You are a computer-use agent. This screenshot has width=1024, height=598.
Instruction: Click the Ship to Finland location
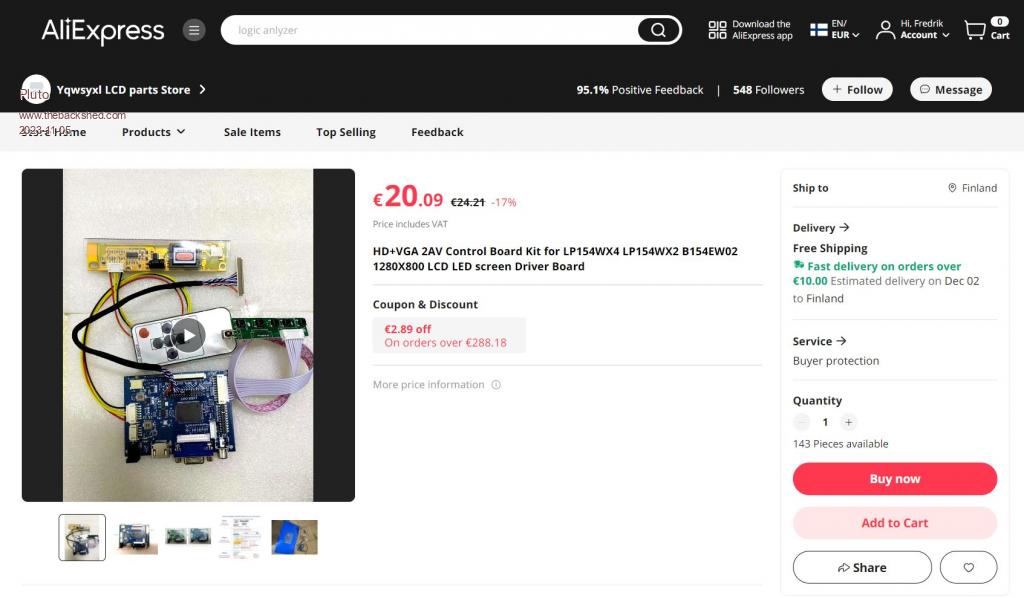tap(973, 188)
